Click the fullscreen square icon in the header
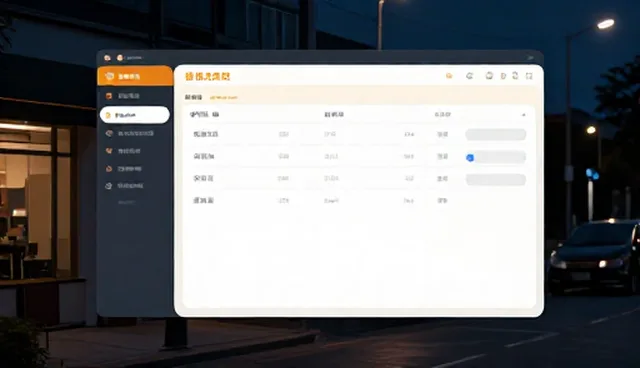 pos(529,76)
